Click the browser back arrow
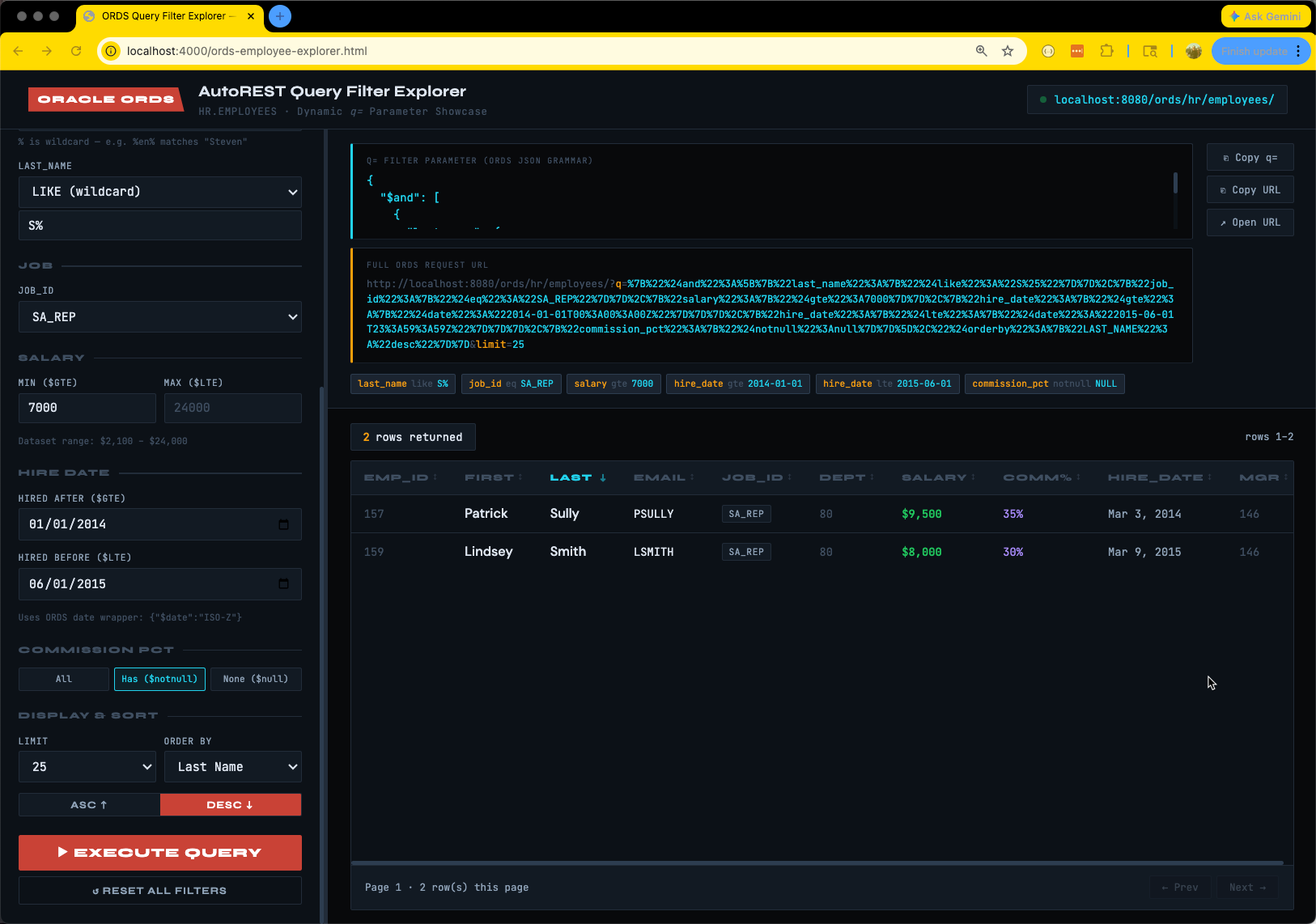1316x924 pixels. pyautogui.click(x=18, y=51)
